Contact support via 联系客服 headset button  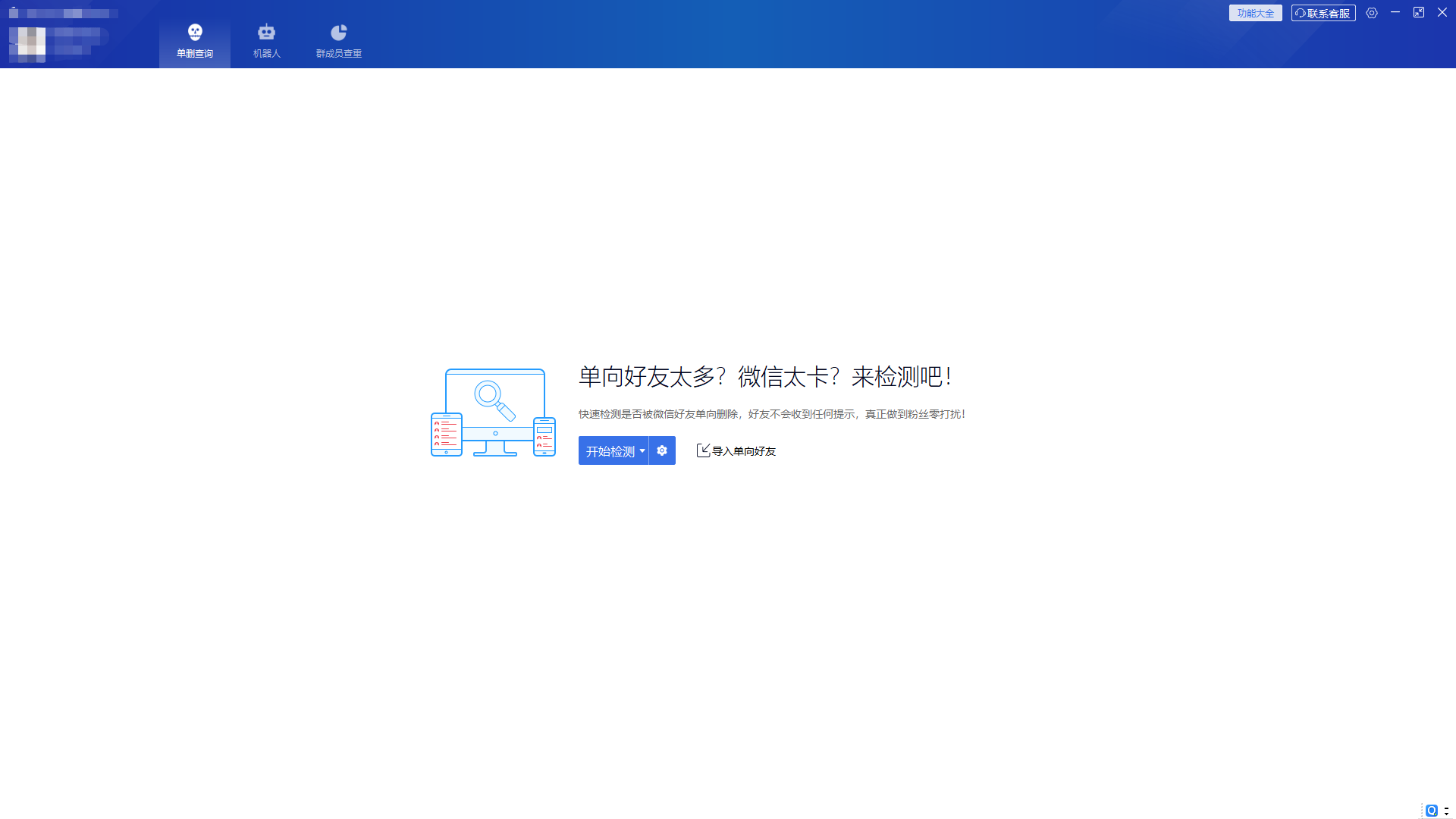(1323, 13)
